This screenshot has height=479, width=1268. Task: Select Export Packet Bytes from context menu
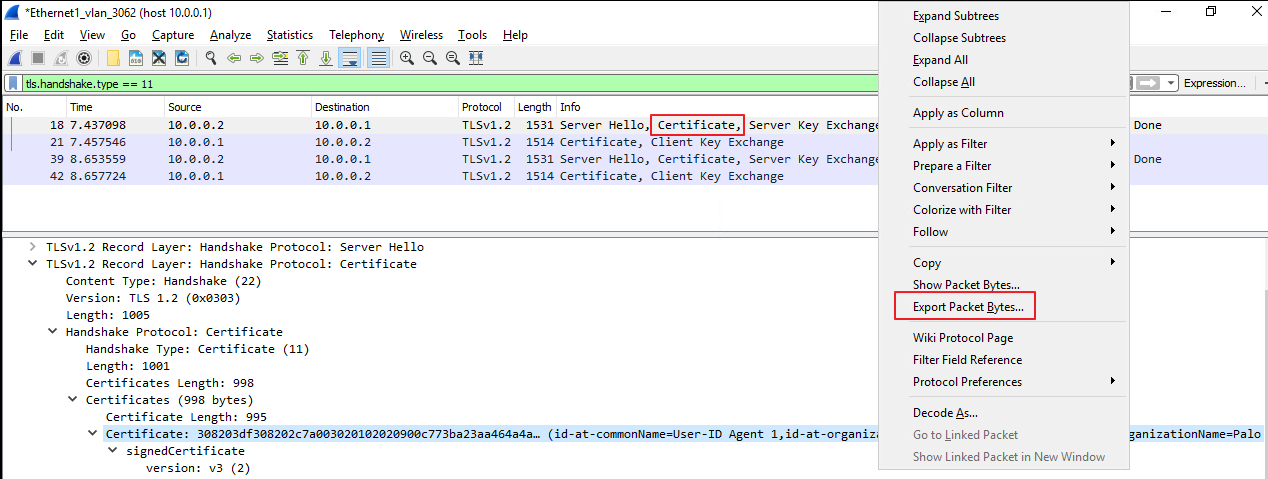point(967,307)
